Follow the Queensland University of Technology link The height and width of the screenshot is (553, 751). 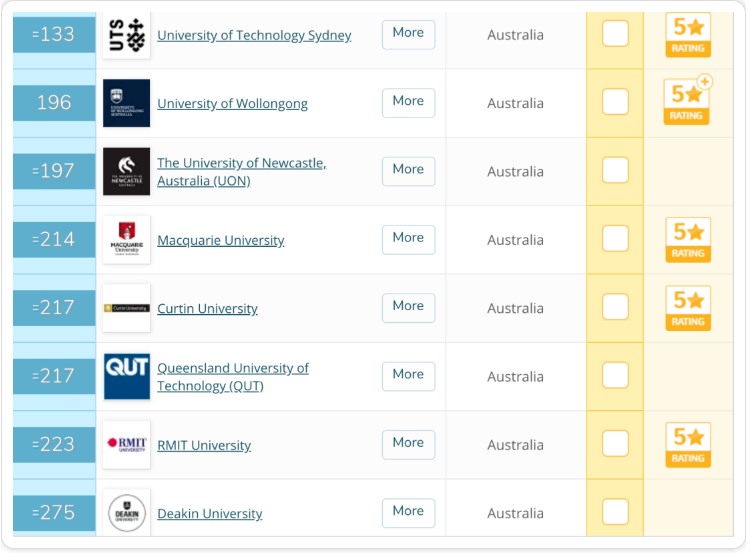[233, 377]
